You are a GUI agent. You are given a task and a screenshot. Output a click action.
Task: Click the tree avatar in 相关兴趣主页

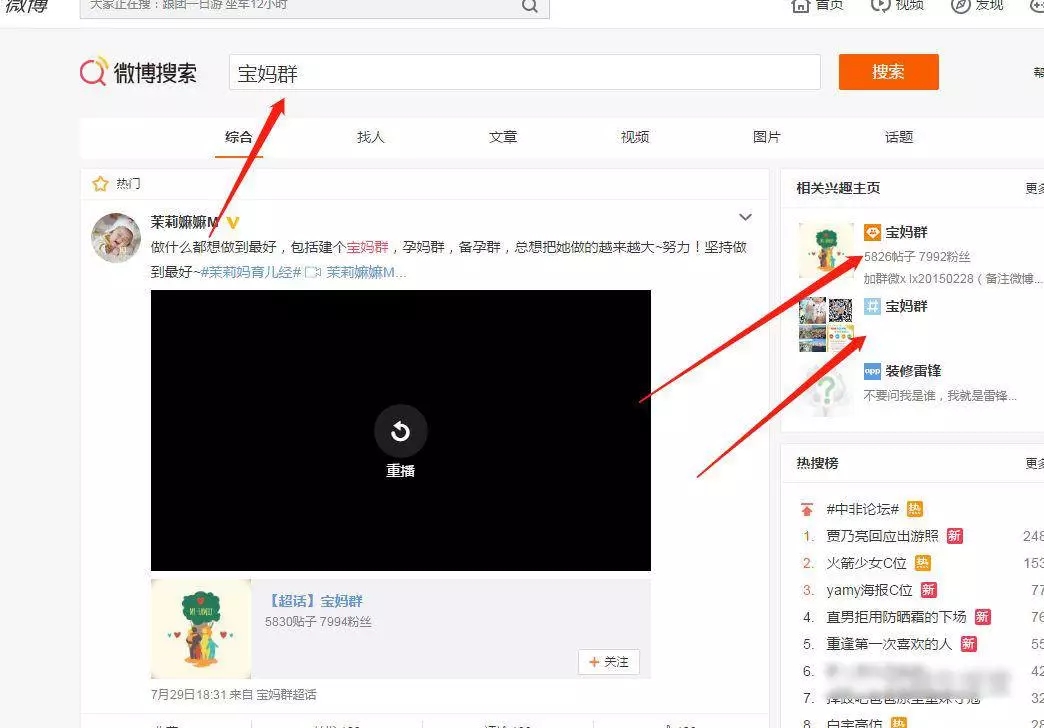(826, 250)
